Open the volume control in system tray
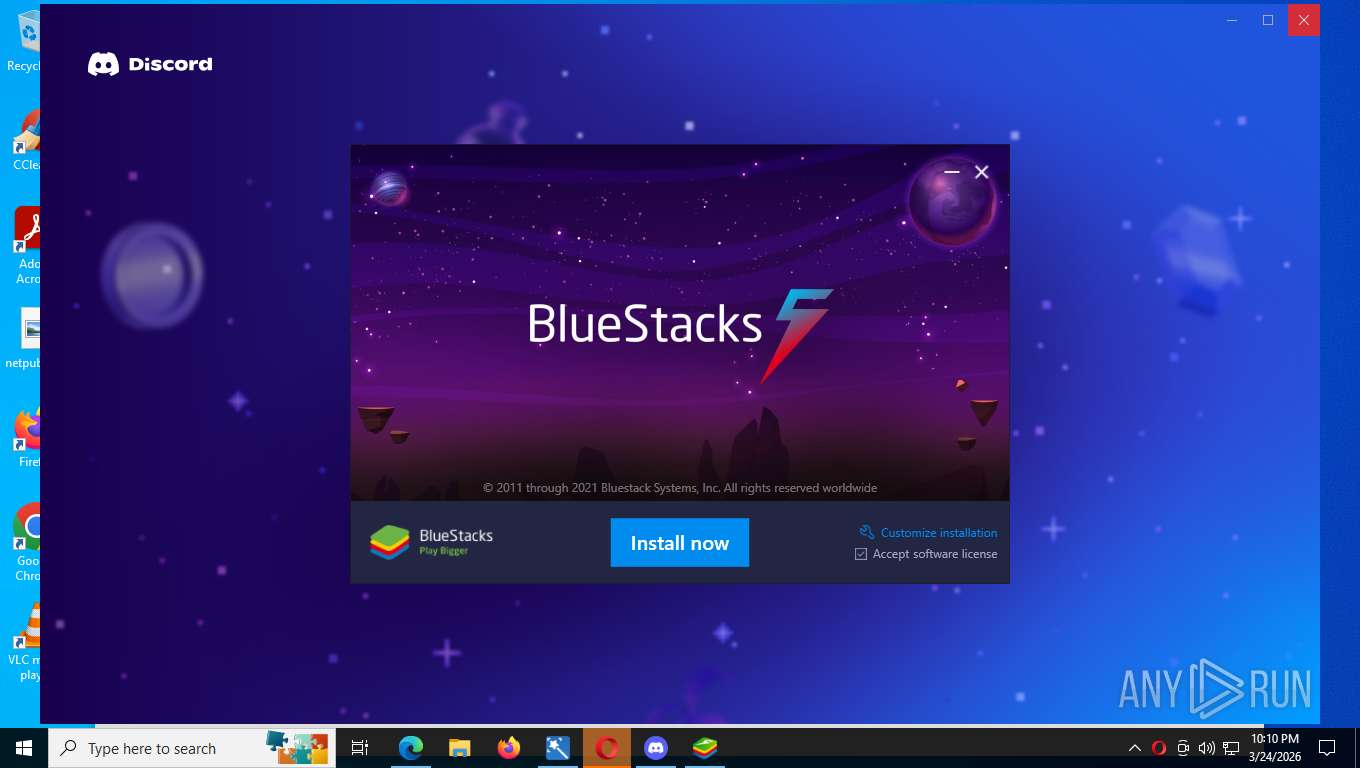 click(x=1206, y=748)
